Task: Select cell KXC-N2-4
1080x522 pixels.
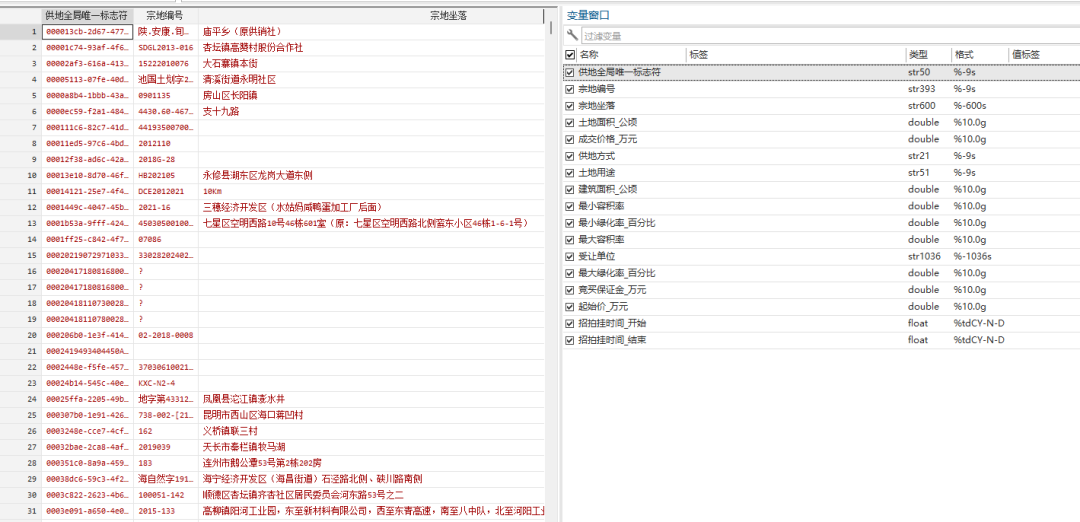Action: coord(166,383)
